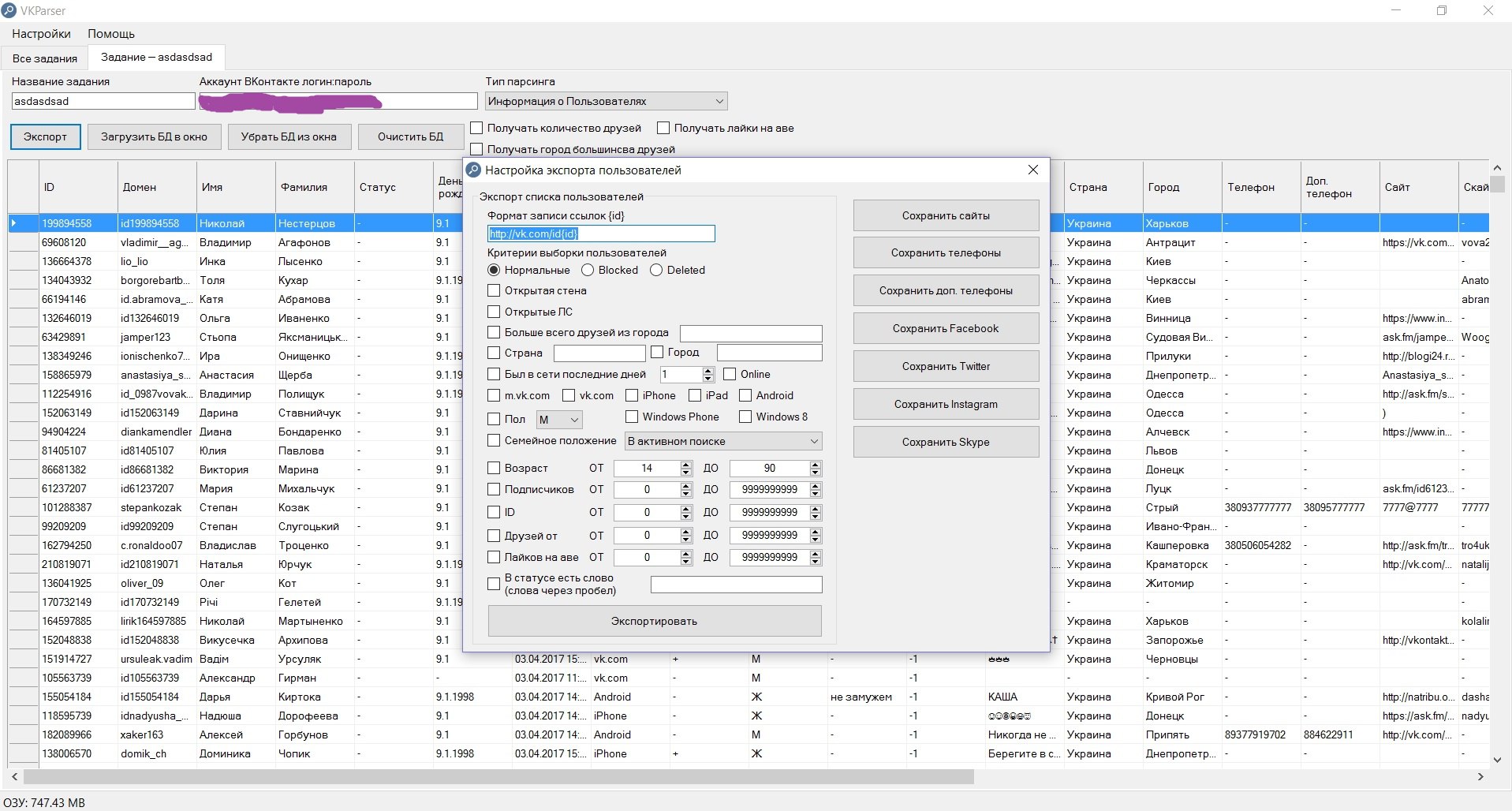Check the Online option
The image size is (1512, 811).
(x=730, y=374)
